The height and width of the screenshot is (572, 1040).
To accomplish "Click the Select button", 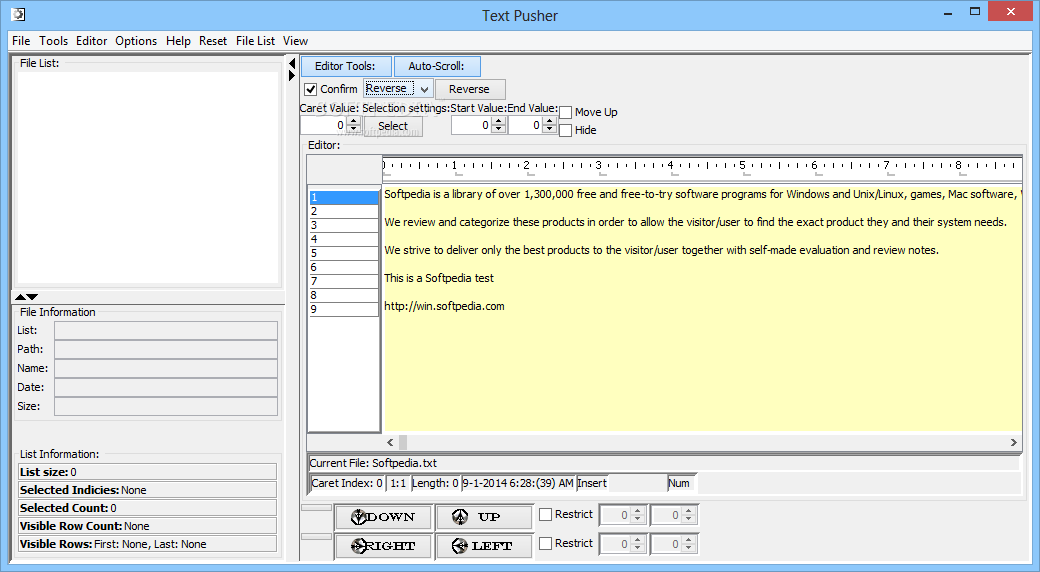I will pos(393,126).
